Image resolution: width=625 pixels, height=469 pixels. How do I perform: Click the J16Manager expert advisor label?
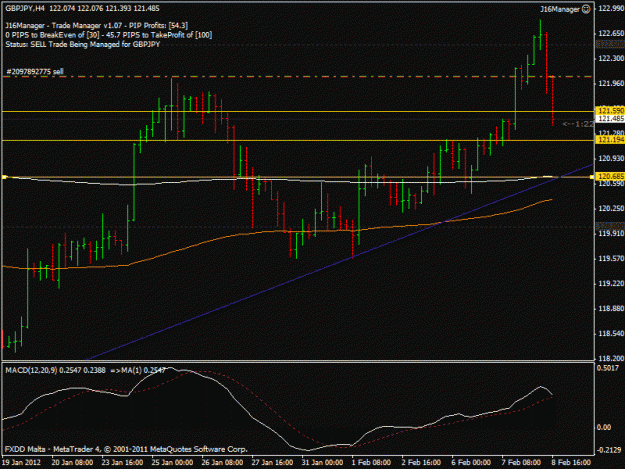point(560,9)
